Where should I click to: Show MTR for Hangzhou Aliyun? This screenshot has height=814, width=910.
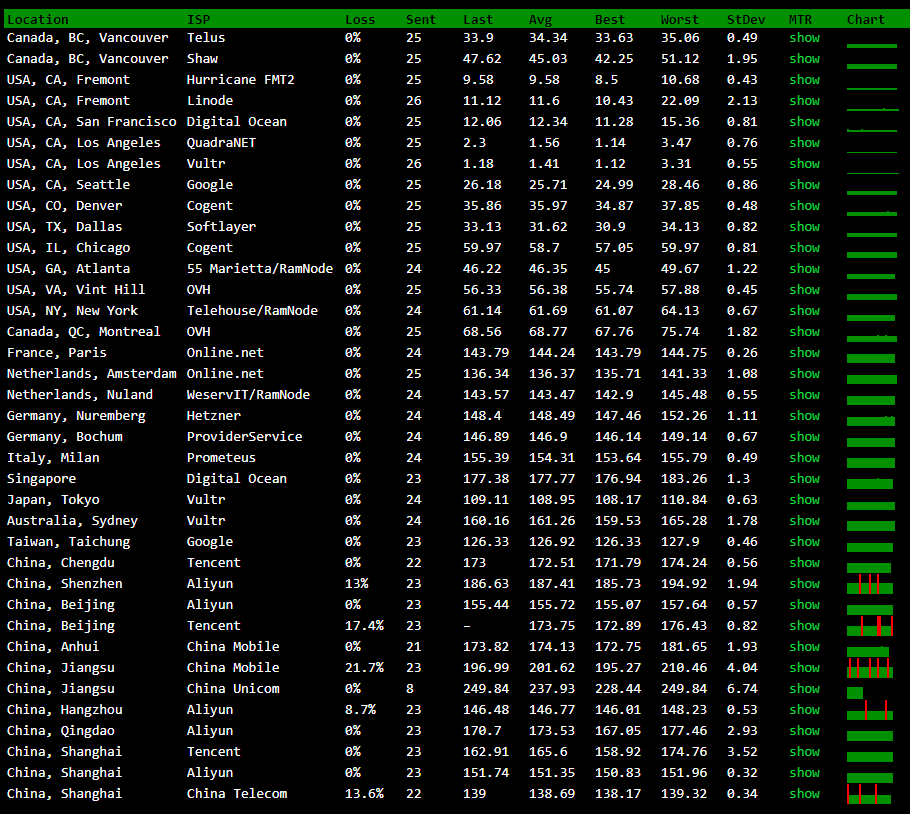(804, 710)
